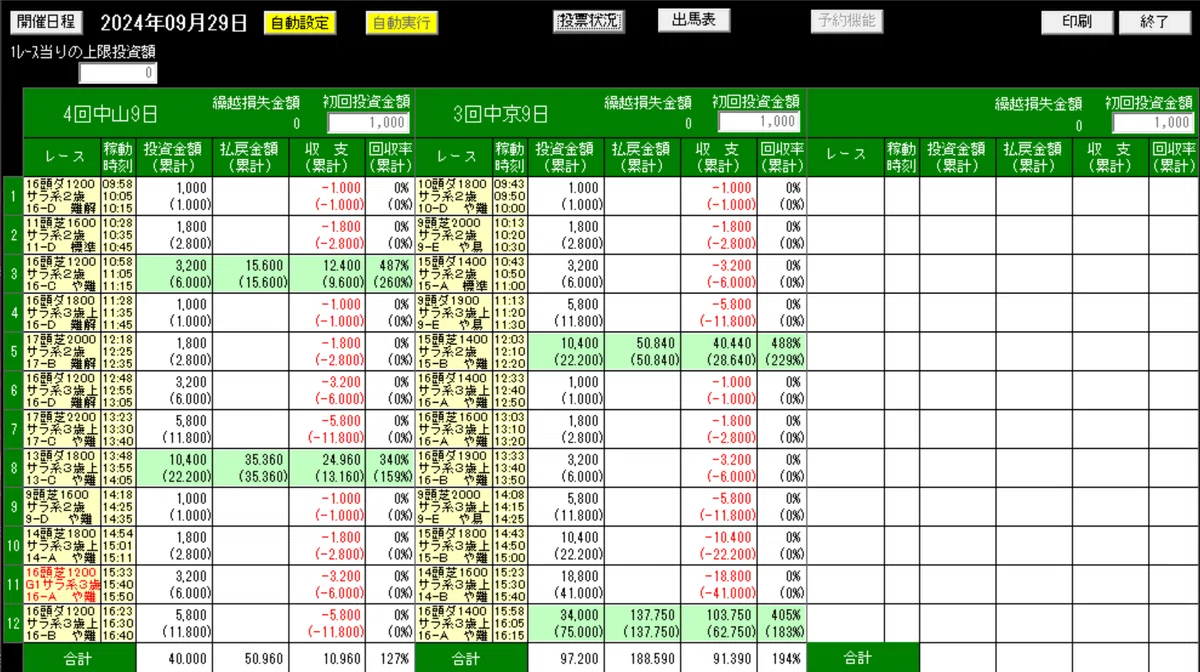1200x672 pixels.
Task: Open the 出馬表 race card
Action: (x=694, y=21)
